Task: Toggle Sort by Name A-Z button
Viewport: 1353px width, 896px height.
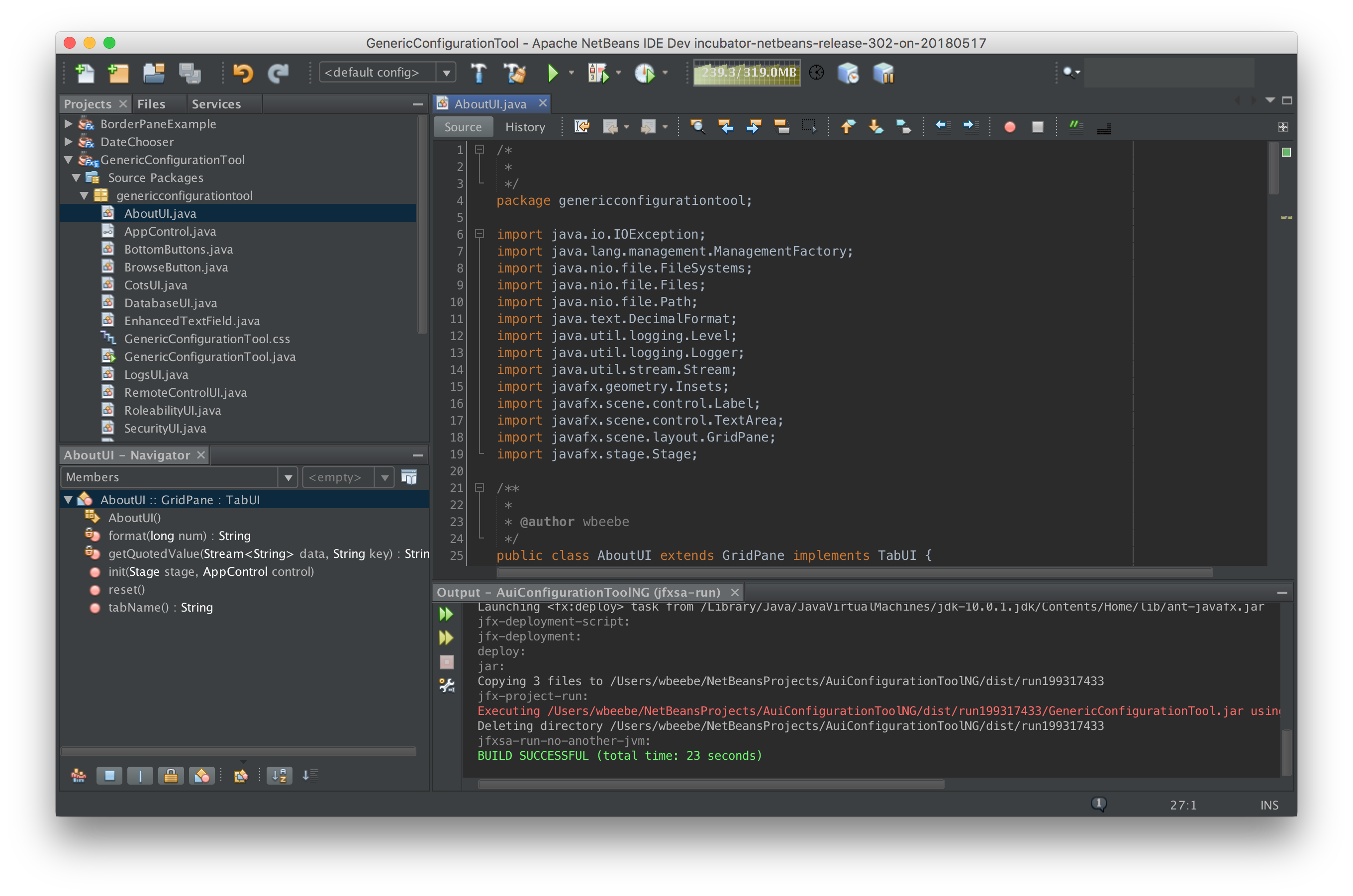Action: pos(280,776)
